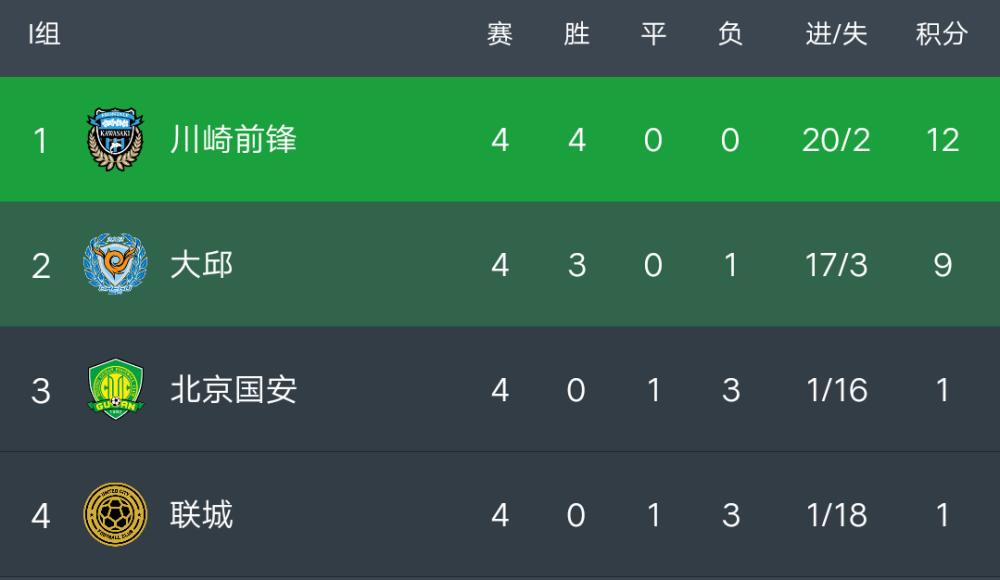Image resolution: width=1000 pixels, height=580 pixels.
Task: Click the 积分 points column header
Action: (942, 34)
